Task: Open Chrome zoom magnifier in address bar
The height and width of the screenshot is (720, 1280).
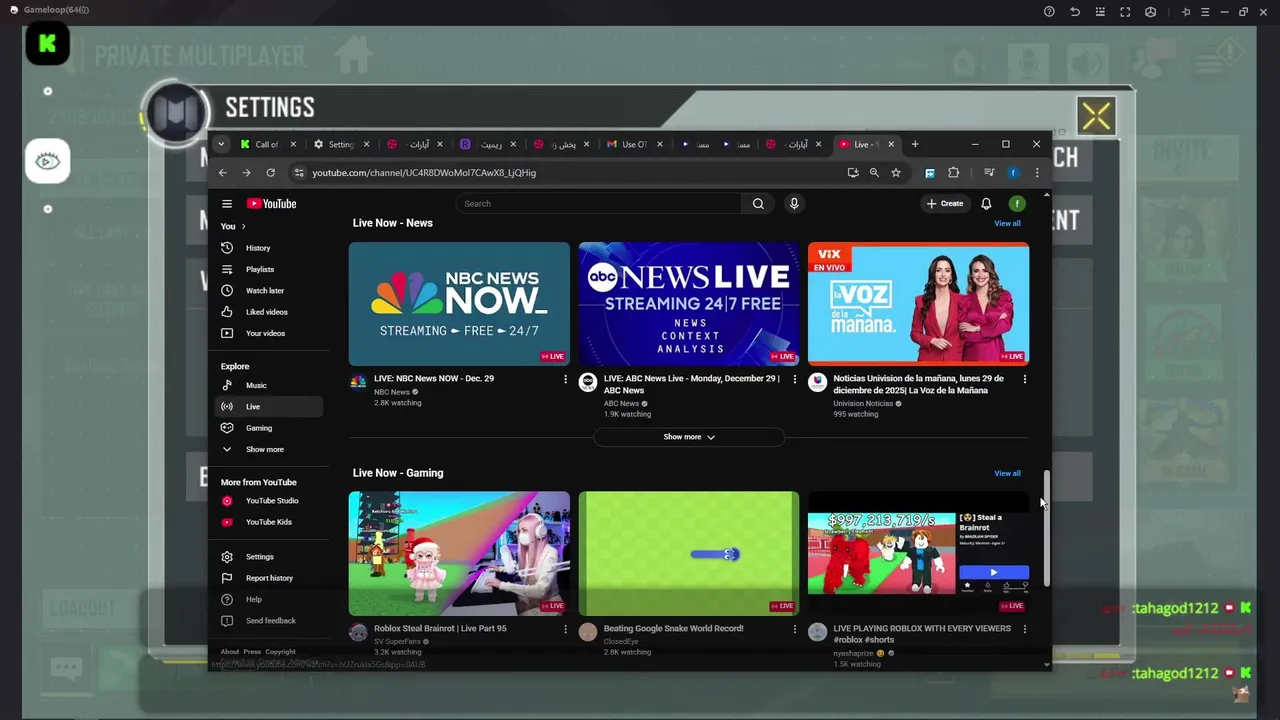Action: pyautogui.click(x=874, y=173)
